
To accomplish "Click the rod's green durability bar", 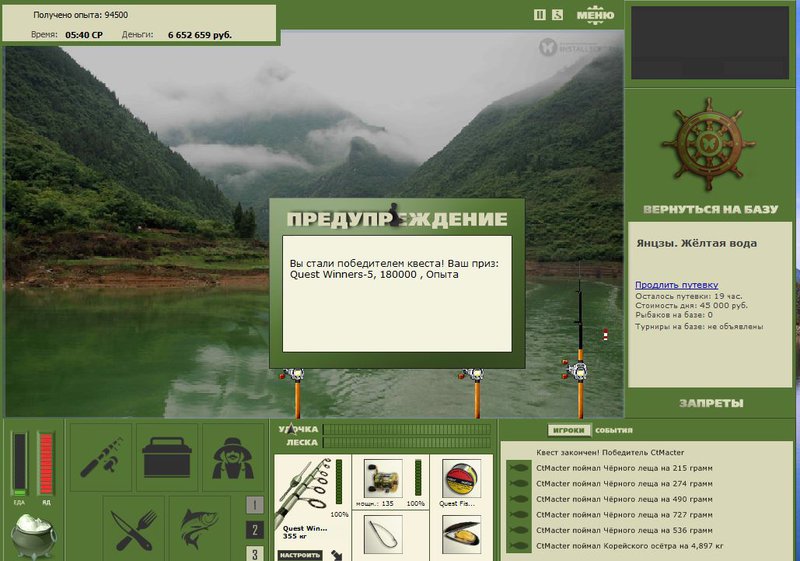I will click(x=339, y=482).
